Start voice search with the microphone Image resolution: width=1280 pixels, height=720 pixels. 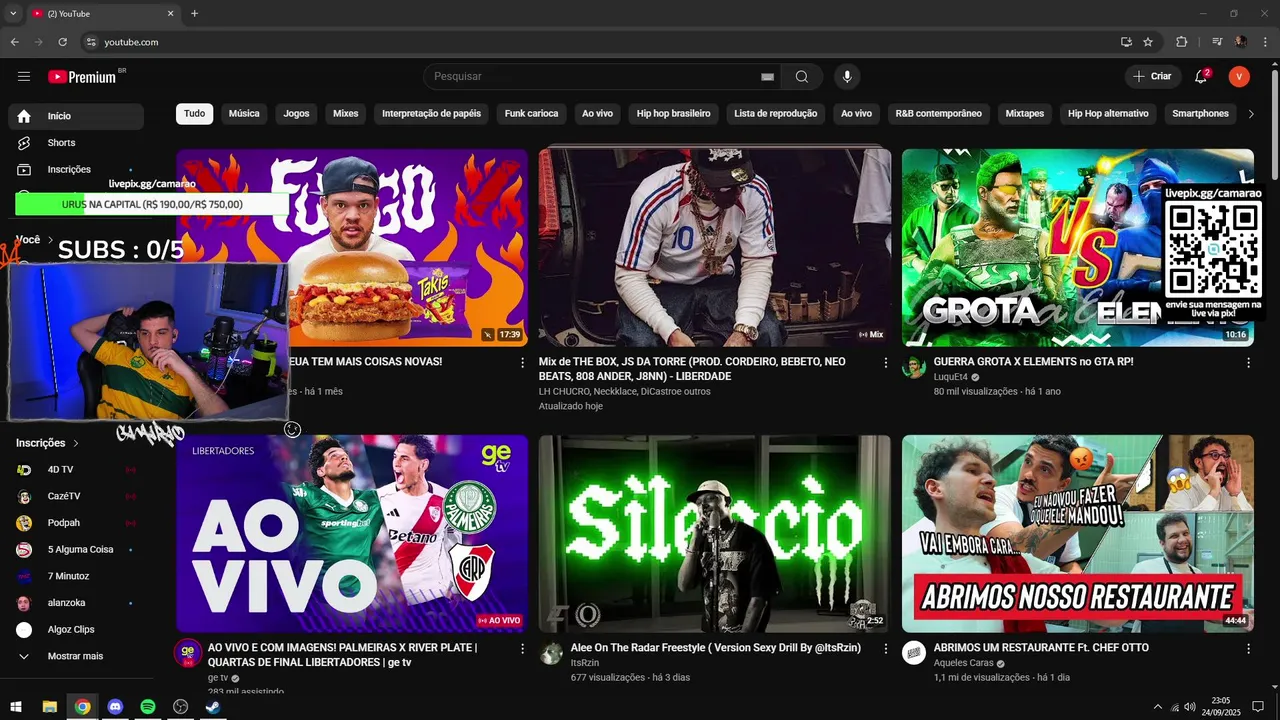point(847,77)
